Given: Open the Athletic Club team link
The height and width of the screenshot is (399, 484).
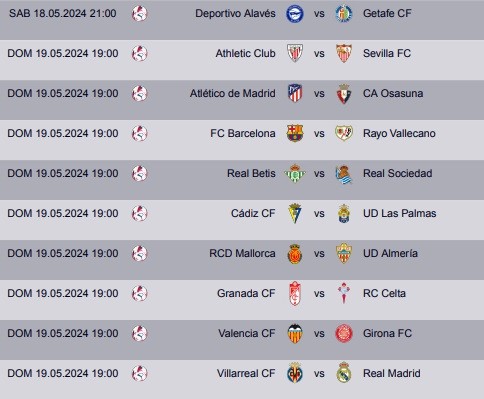Looking at the screenshot, I should [x=245, y=53].
